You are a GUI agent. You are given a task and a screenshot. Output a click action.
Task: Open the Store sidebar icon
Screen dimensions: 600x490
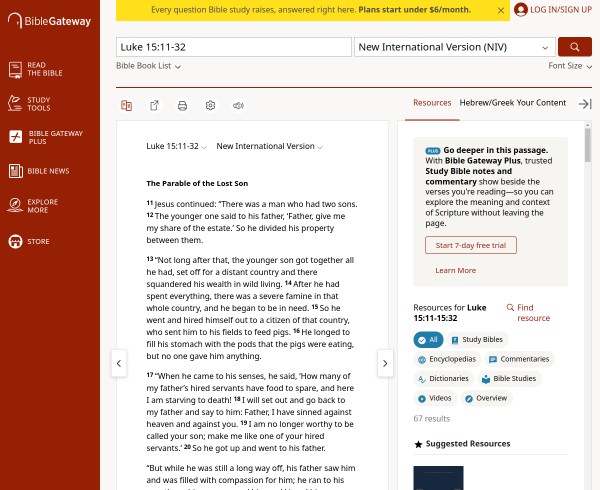click(16, 241)
